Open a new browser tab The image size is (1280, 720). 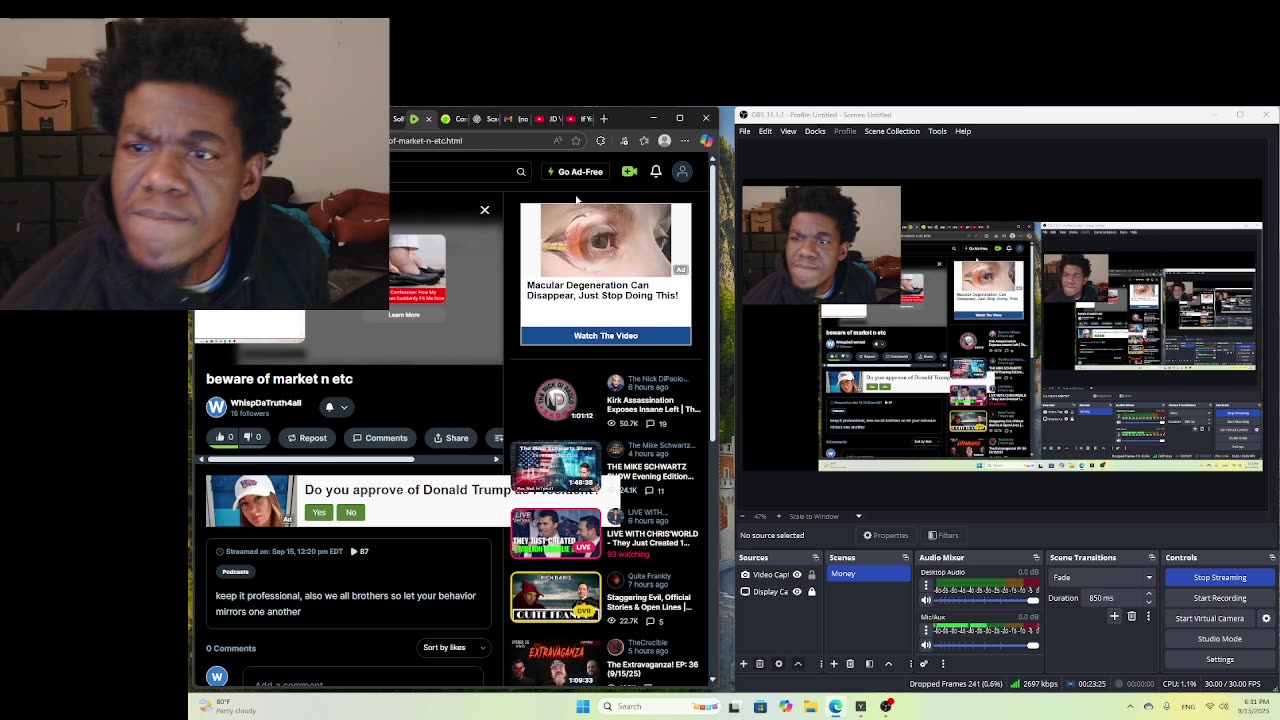(x=603, y=119)
